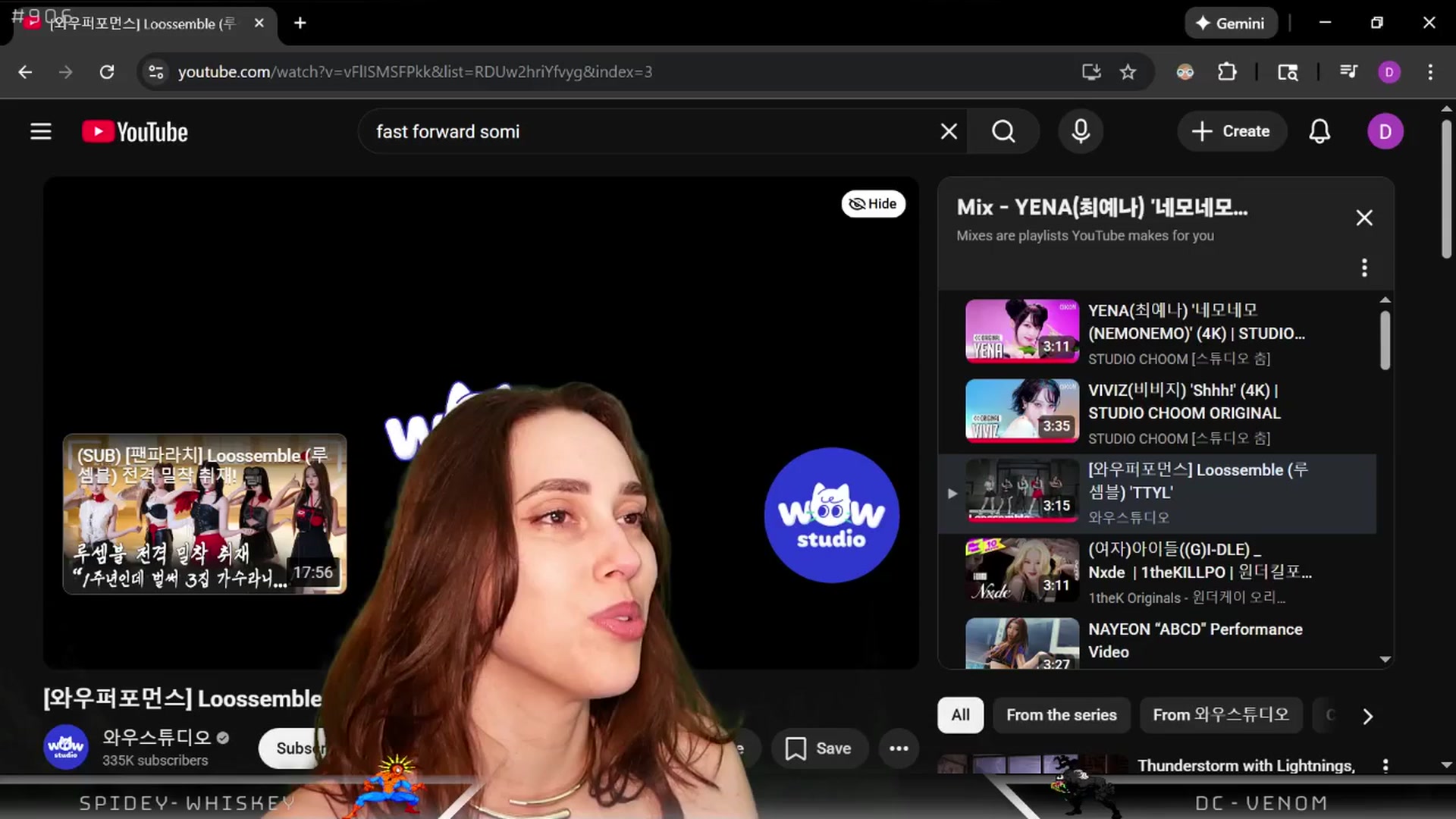Play YENA NEMONEMO playlist item

(x=1157, y=332)
